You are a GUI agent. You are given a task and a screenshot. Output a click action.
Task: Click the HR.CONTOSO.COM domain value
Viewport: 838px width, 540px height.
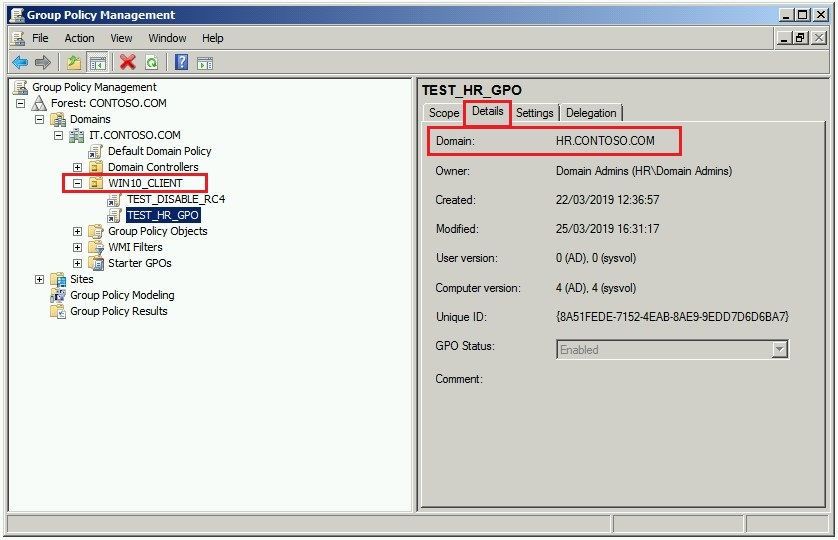tap(605, 141)
